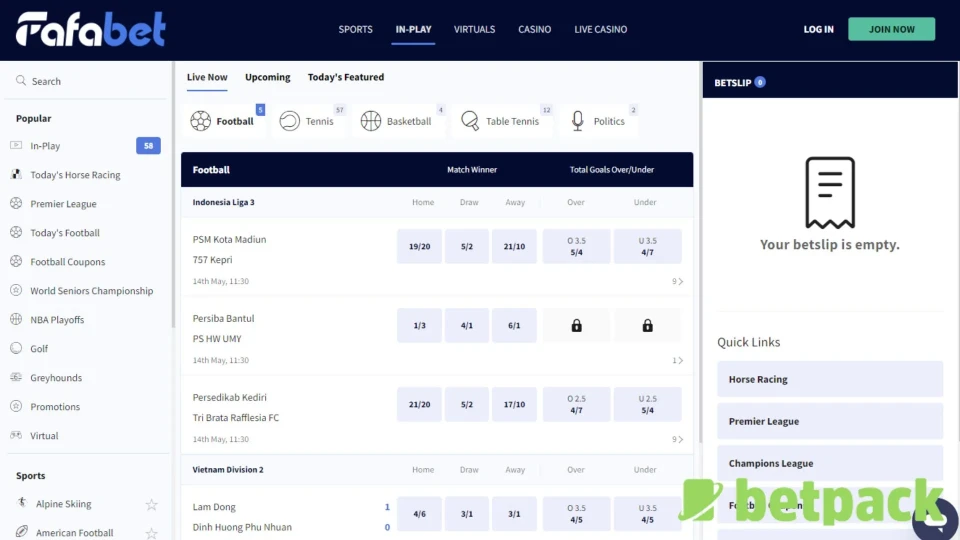Open the Virtuals nav item

coord(474,29)
